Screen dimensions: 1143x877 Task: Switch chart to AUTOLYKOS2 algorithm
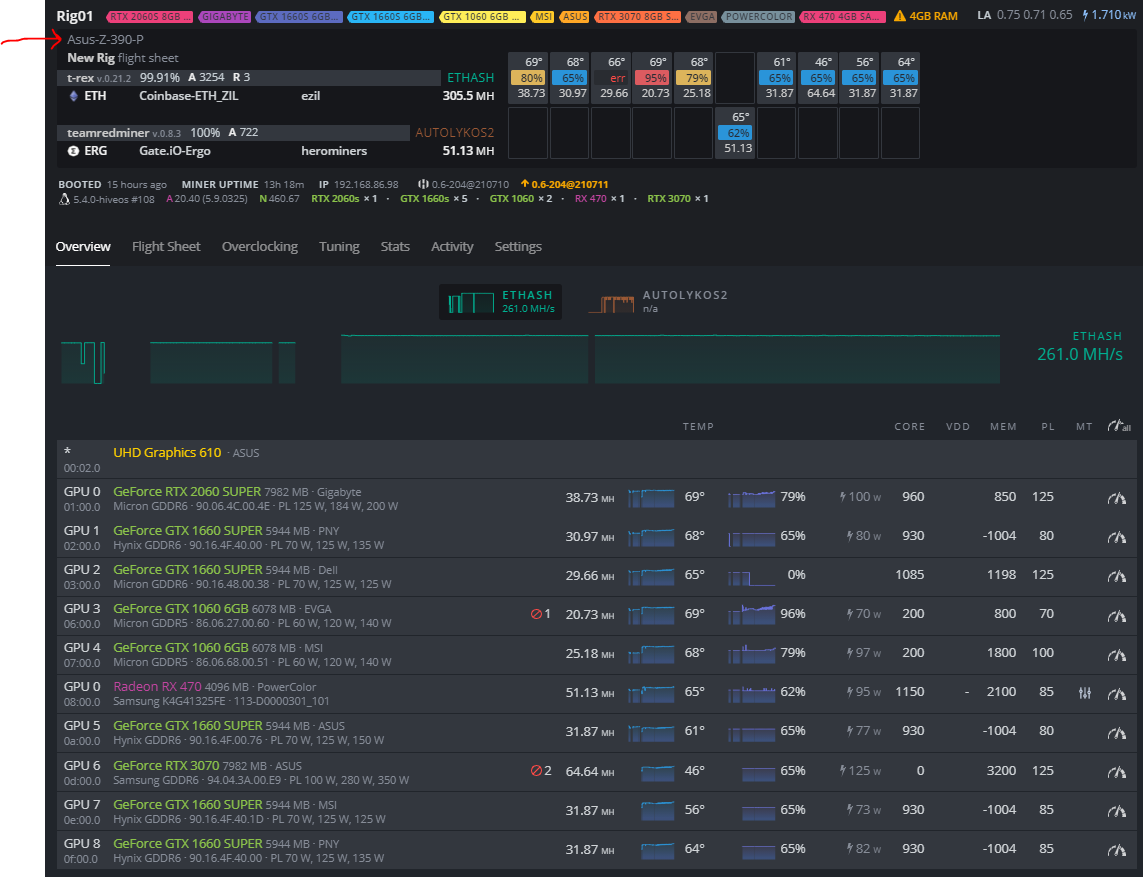(x=658, y=301)
